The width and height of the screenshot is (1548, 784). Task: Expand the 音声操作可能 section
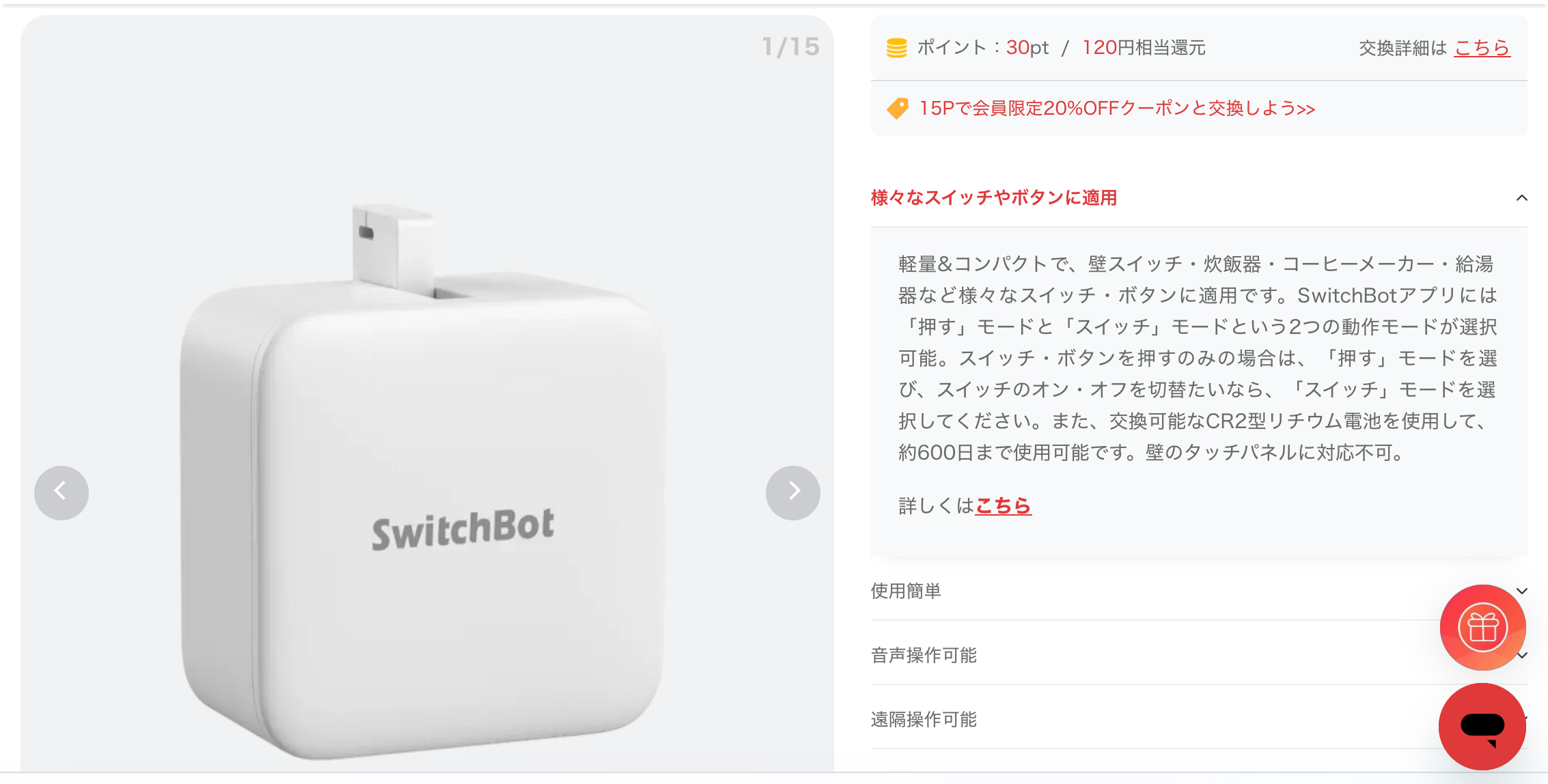pos(1199,655)
